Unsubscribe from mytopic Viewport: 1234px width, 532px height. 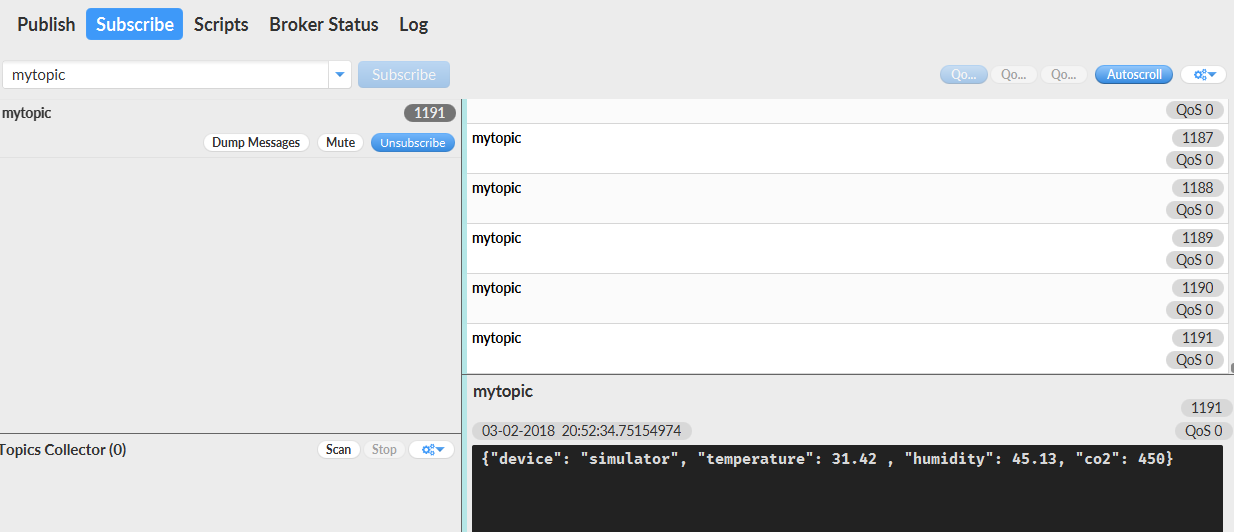pyautogui.click(x=412, y=143)
